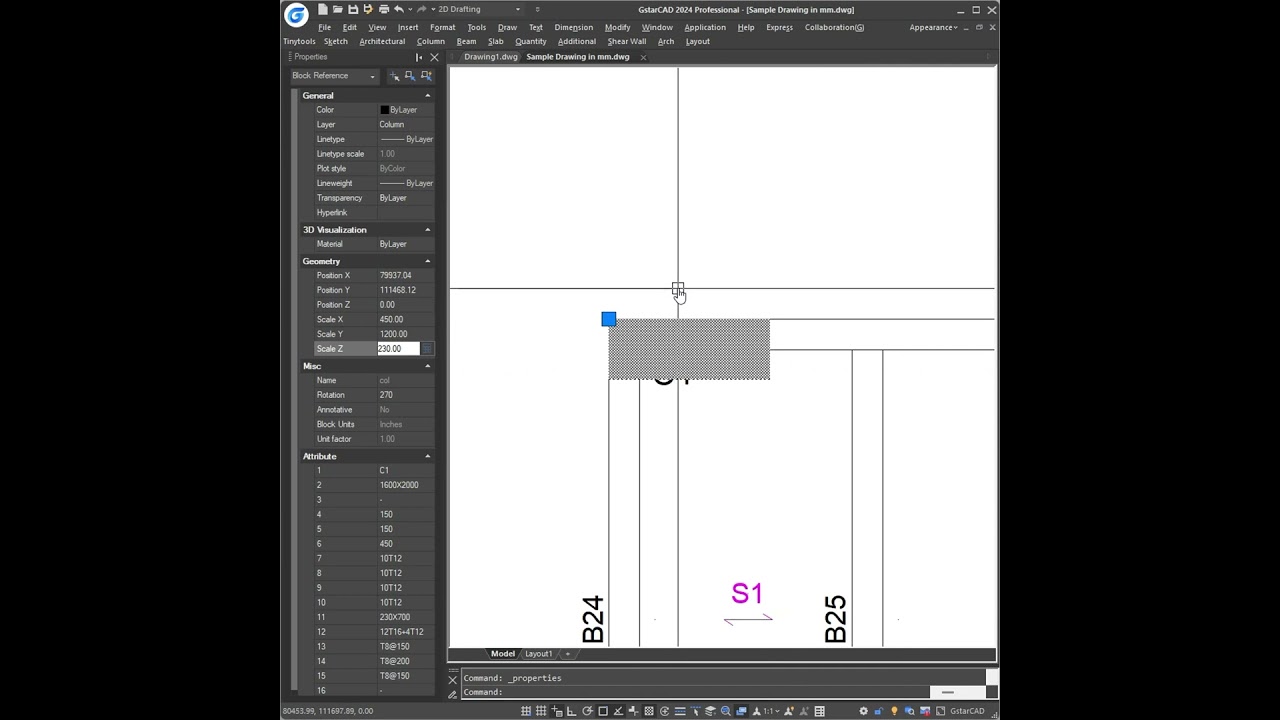Click the Redo arrow icon
The image size is (1280, 720).
[x=421, y=9]
